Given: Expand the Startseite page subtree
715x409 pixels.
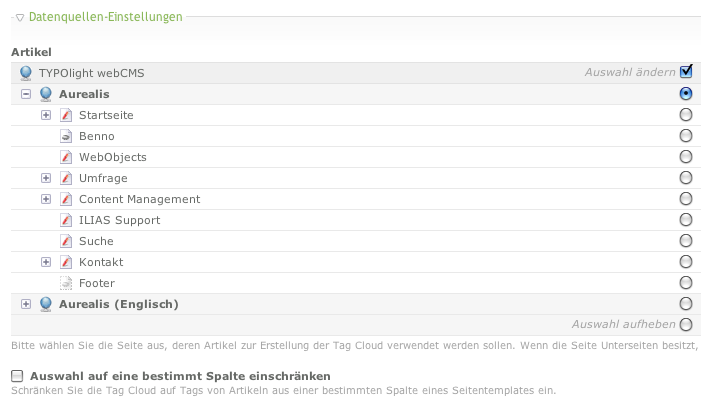Looking at the screenshot, I should point(46,115).
